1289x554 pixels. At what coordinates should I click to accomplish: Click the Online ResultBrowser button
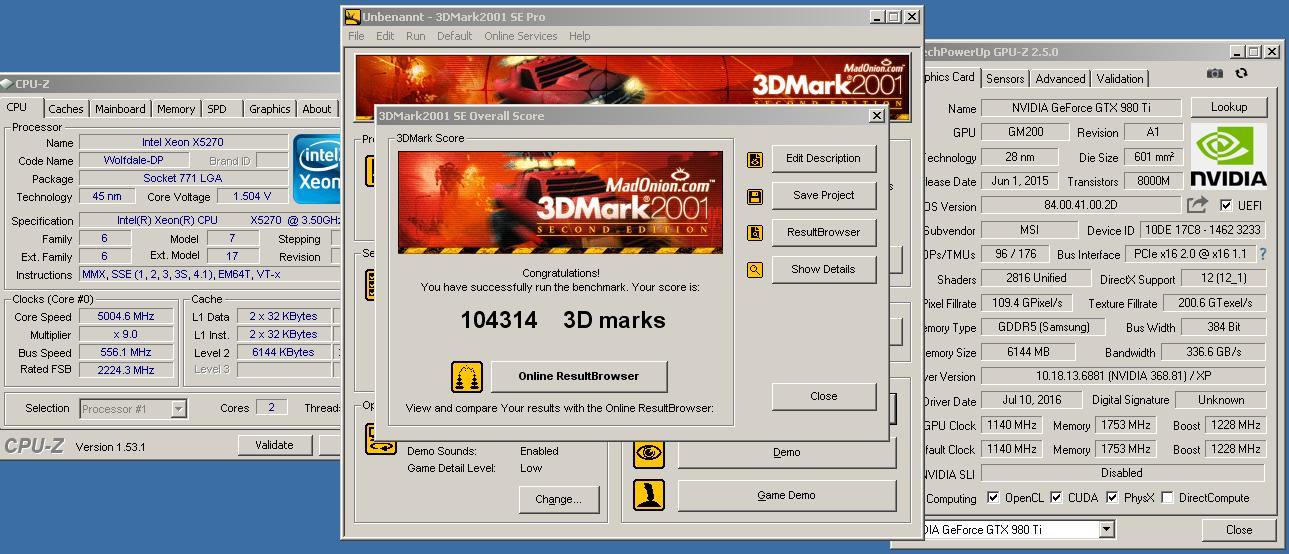coord(578,376)
